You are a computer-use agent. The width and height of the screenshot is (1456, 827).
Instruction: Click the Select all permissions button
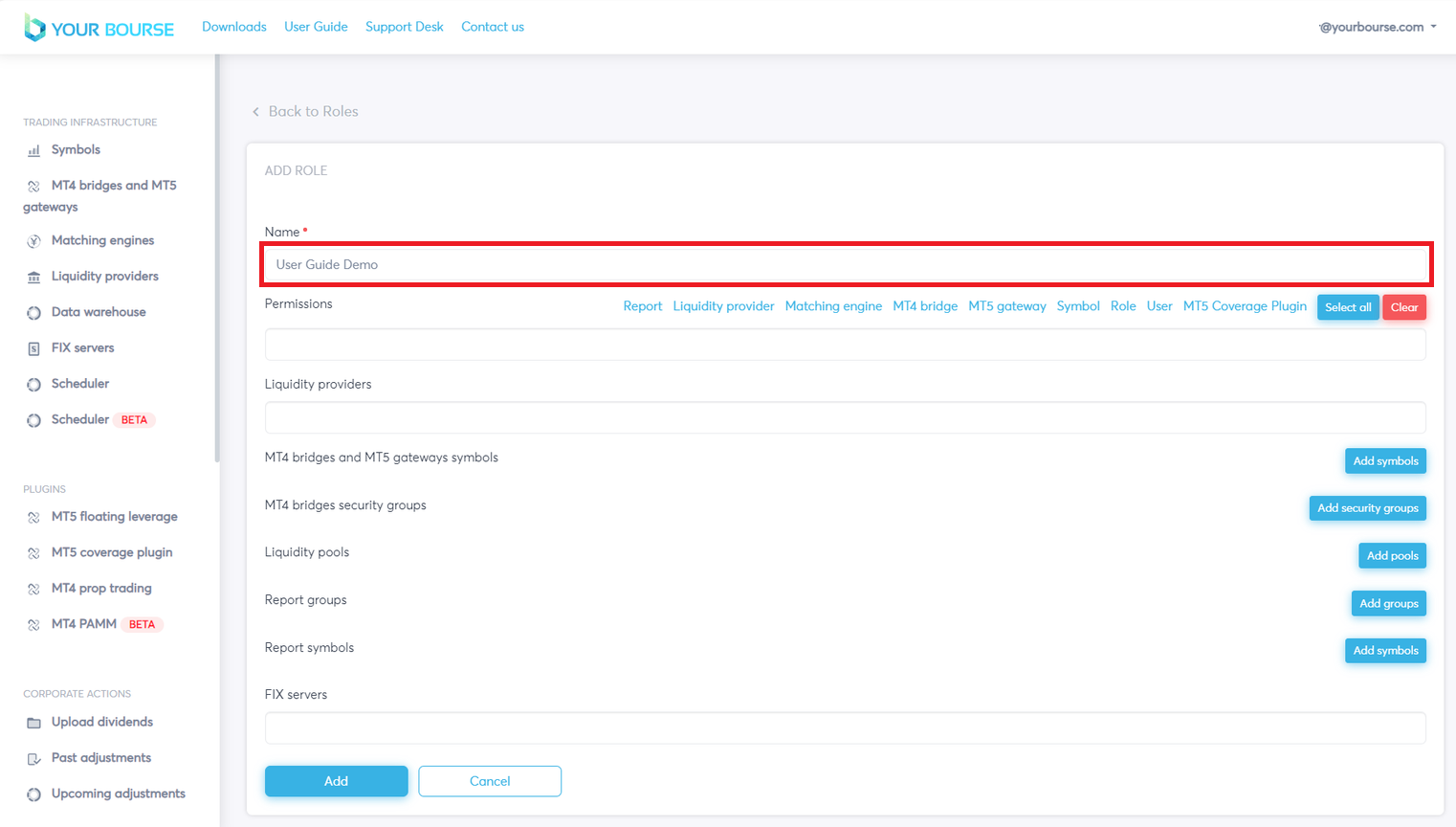coord(1348,307)
